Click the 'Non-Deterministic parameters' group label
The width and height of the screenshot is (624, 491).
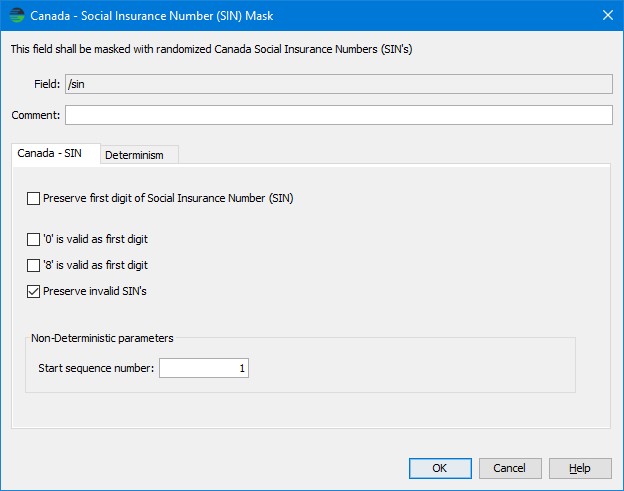(x=102, y=338)
